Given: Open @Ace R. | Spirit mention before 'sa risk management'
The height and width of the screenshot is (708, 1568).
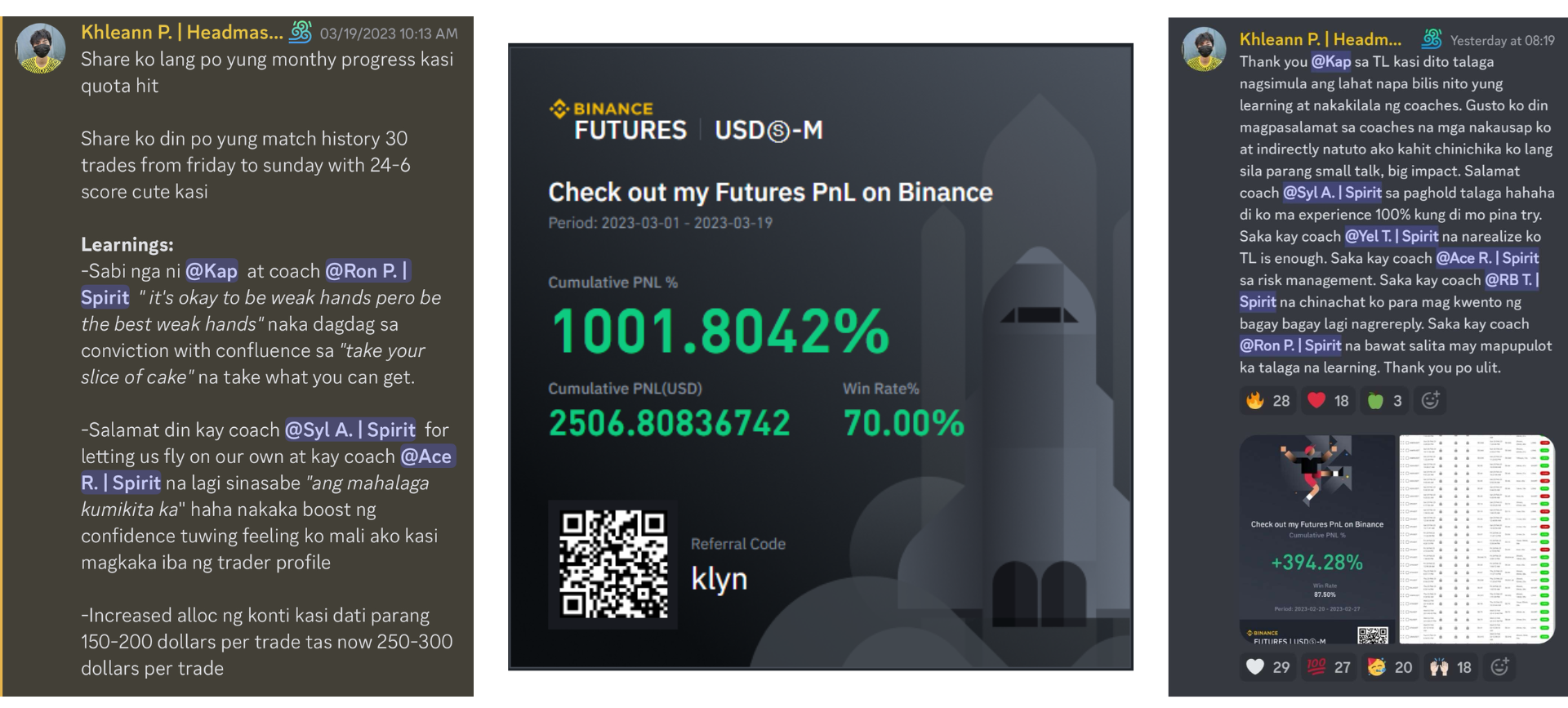Looking at the screenshot, I should (x=1487, y=258).
